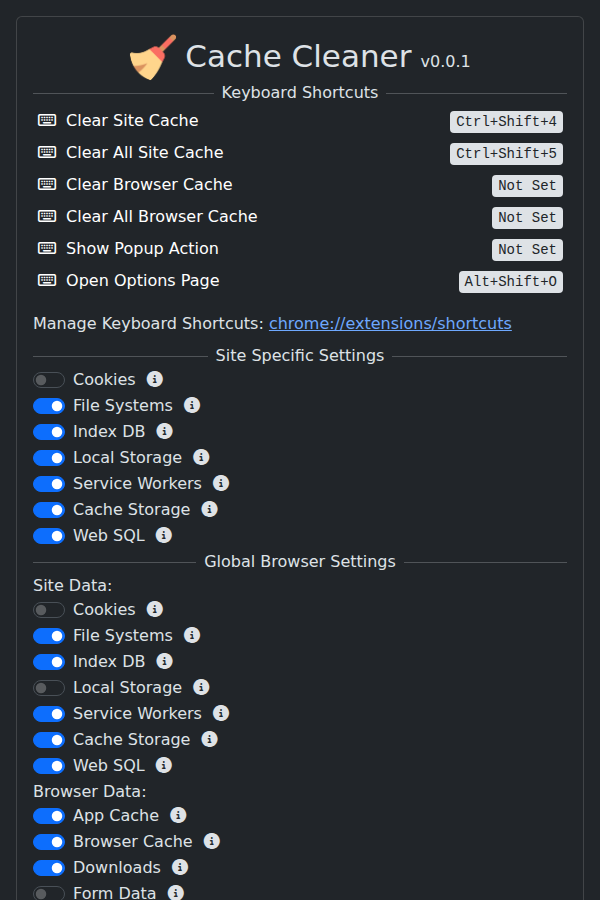Disable the Downloads toggle under Browser Data

point(49,867)
